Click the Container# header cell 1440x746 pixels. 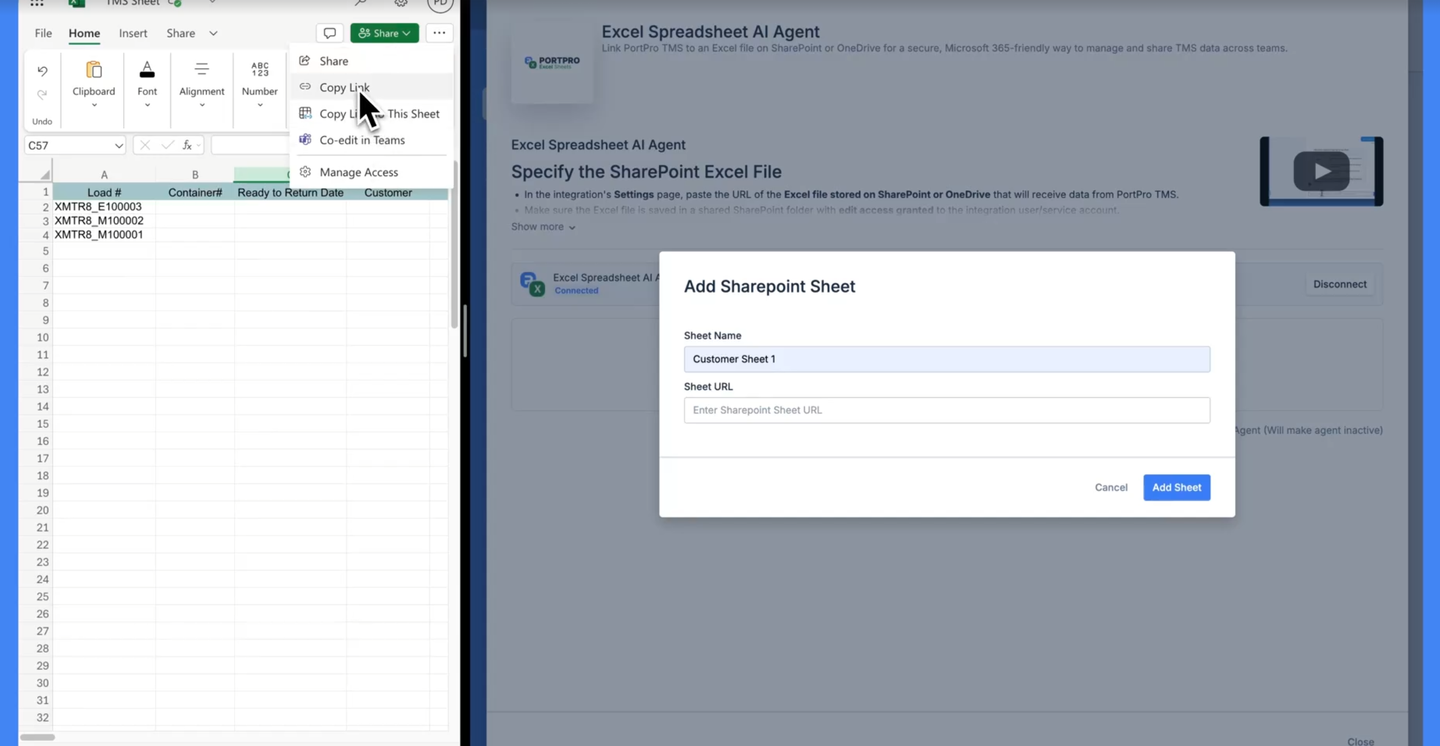[195, 192]
